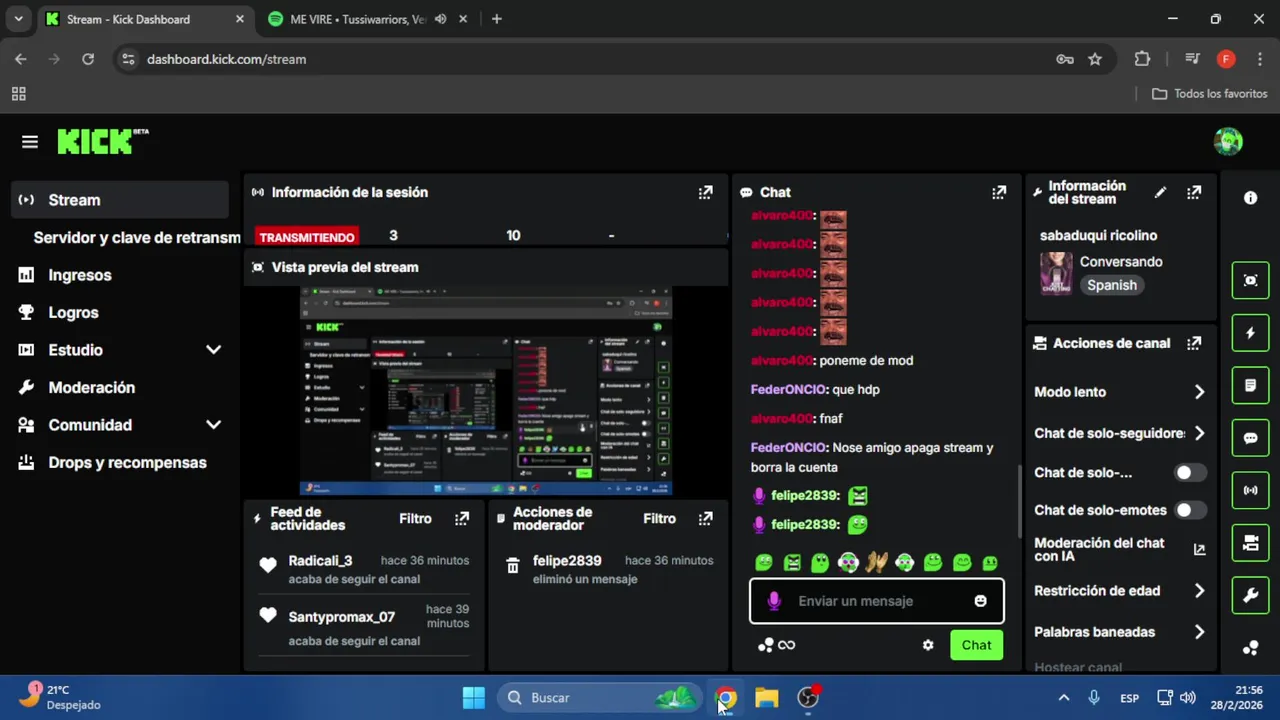Open the Moderación del chat con IA external link icon
The image size is (1280, 720).
coord(1199,549)
